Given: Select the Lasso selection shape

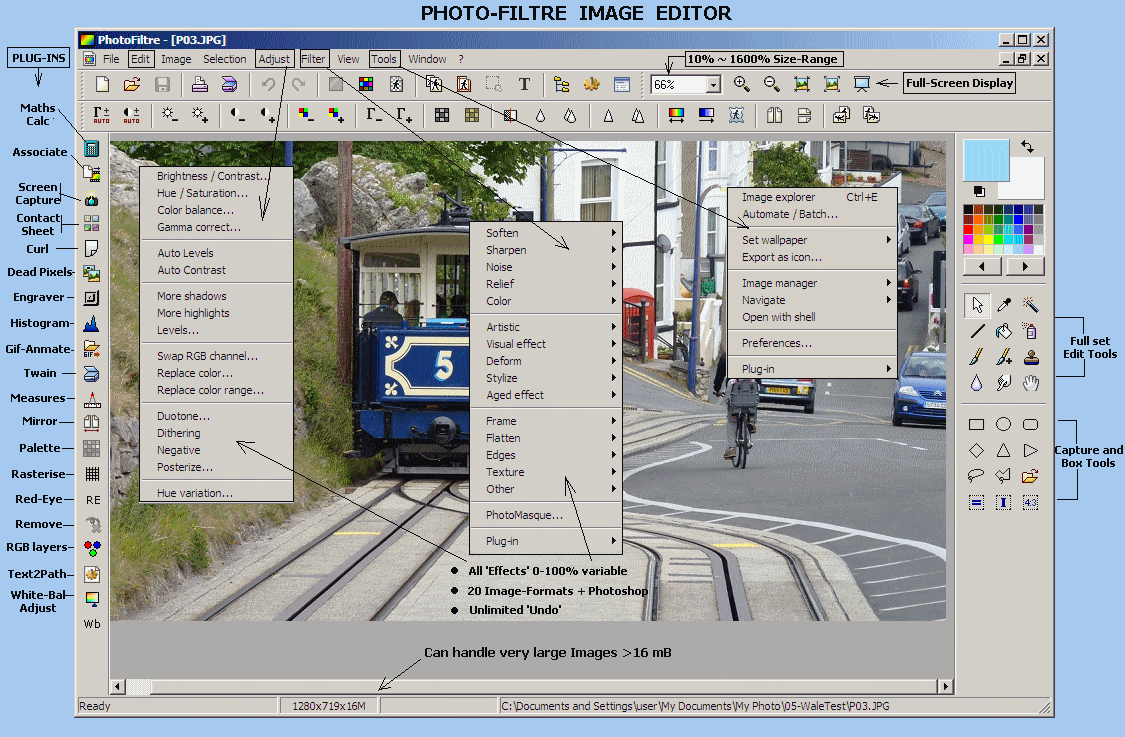Looking at the screenshot, I should click(976, 475).
